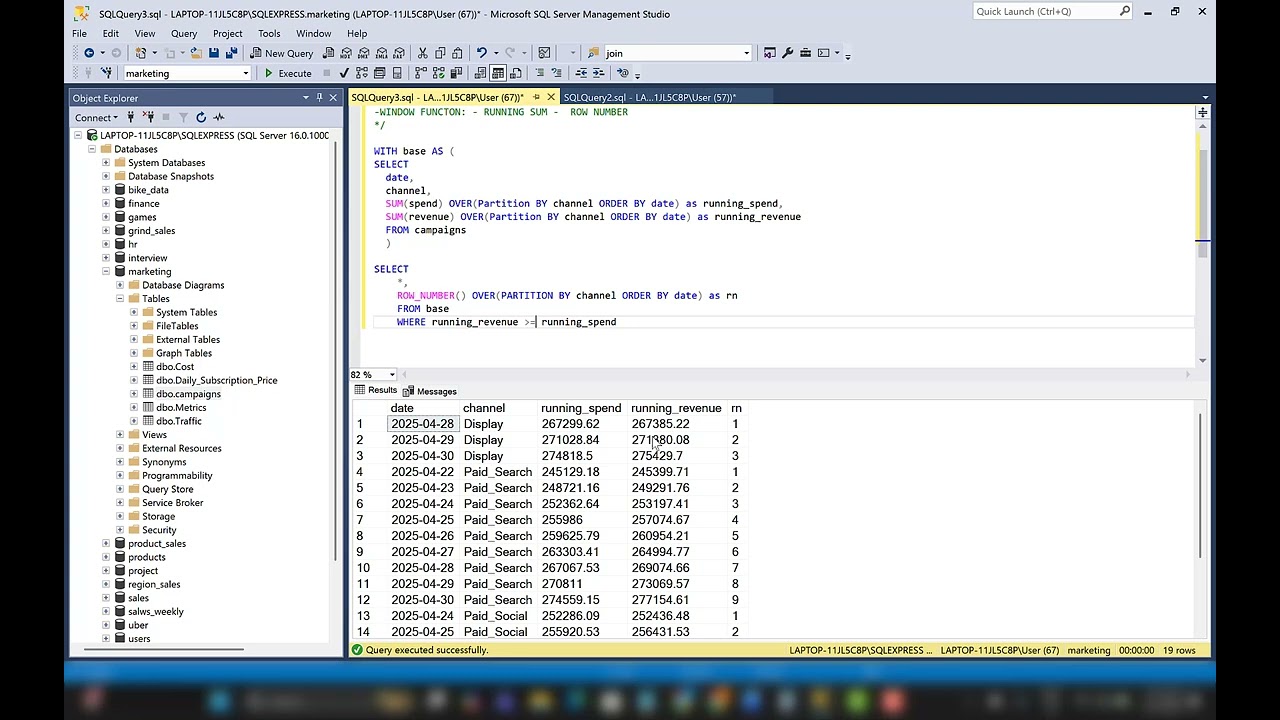The width and height of the screenshot is (1280, 720).
Task: Select the Results tab
Action: pyautogui.click(x=375, y=391)
